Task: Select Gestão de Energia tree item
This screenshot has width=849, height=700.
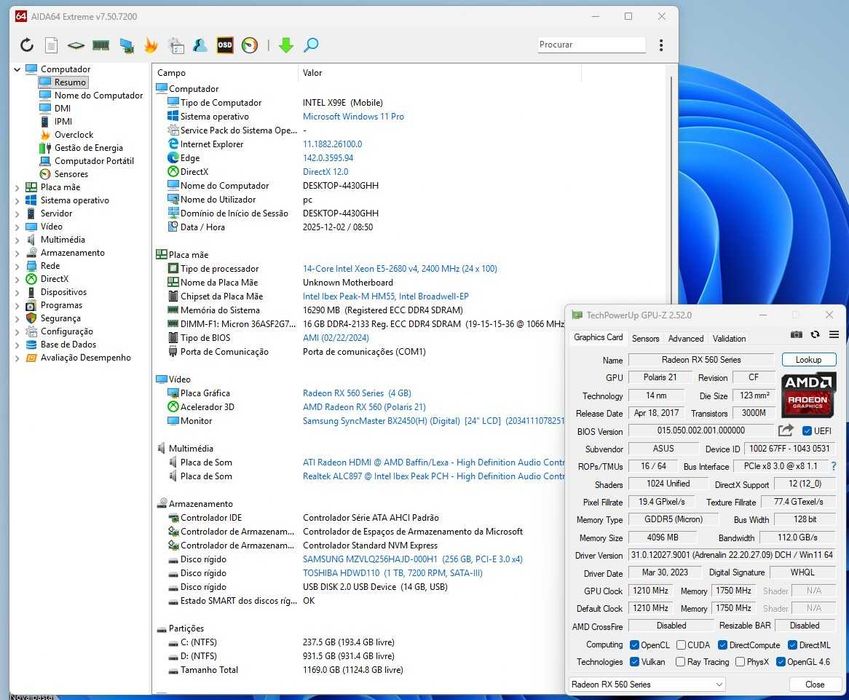Action: (88, 148)
